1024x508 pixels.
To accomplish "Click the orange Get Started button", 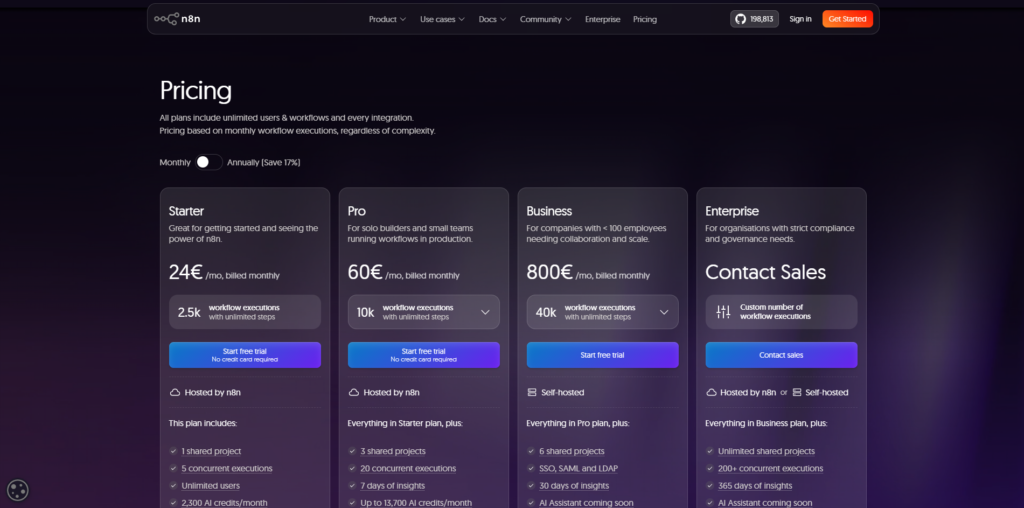I will (x=848, y=19).
